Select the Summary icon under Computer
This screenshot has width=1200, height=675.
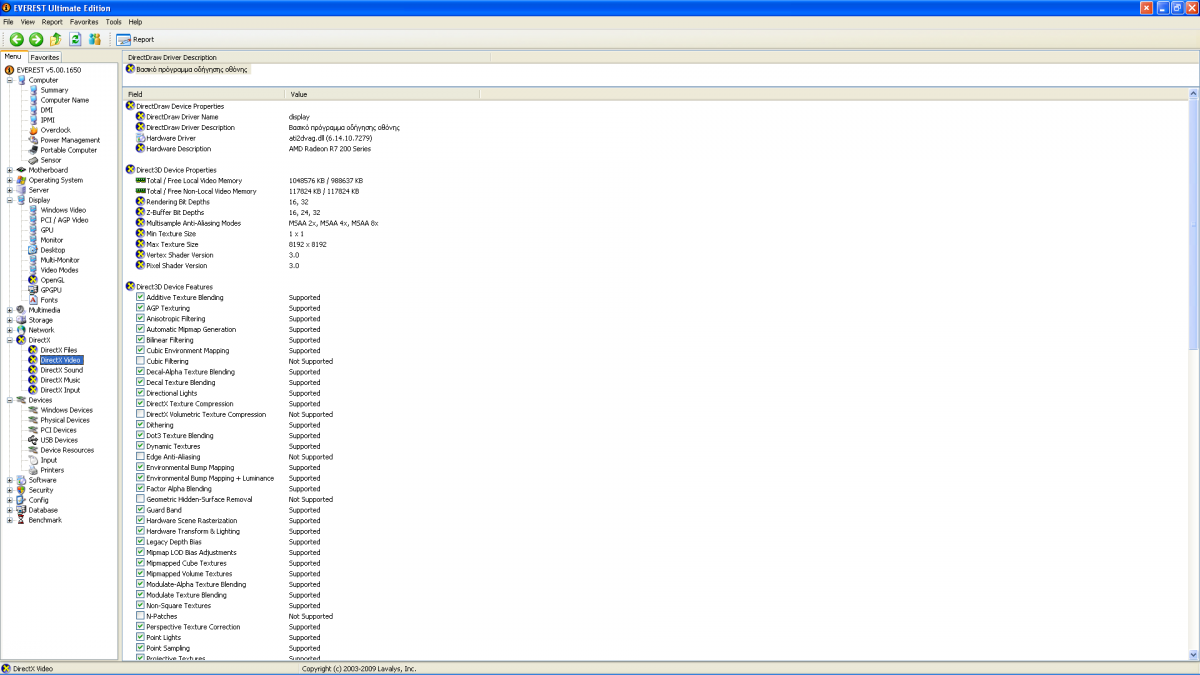click(x=33, y=90)
